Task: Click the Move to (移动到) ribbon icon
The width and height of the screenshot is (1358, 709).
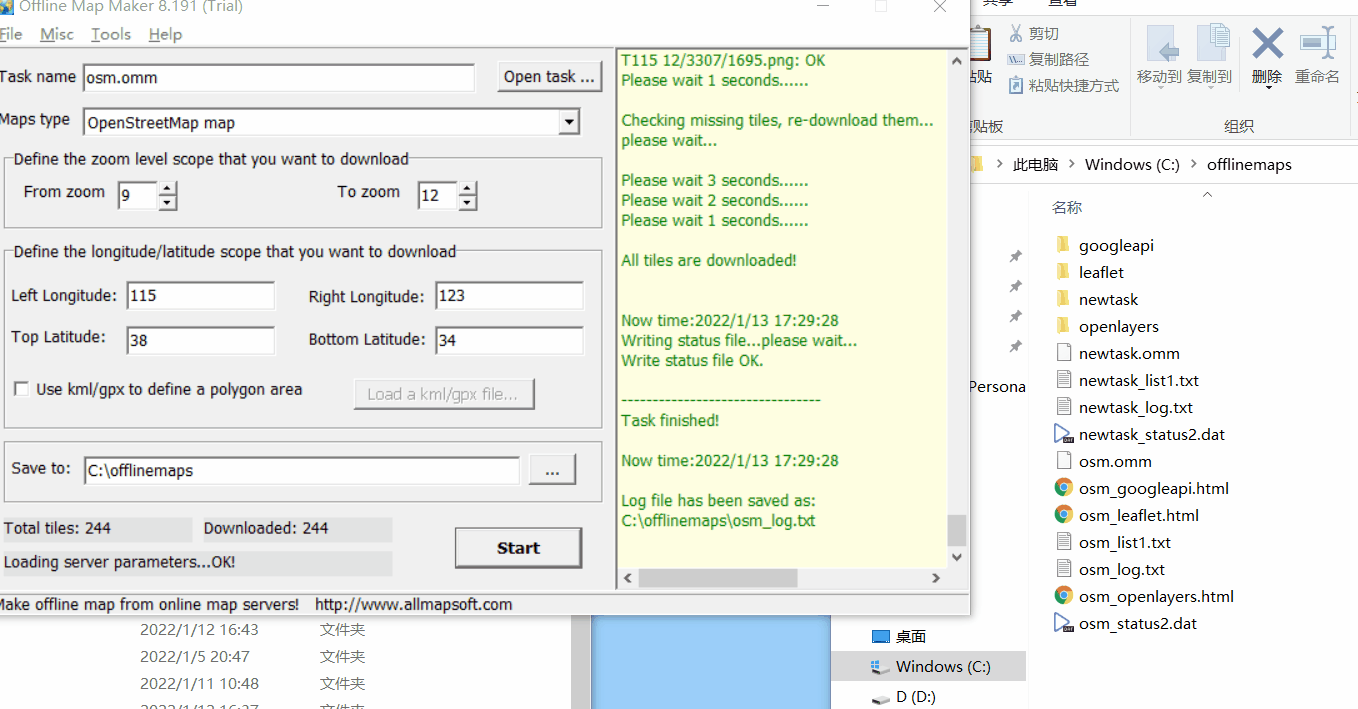Action: 1160,45
